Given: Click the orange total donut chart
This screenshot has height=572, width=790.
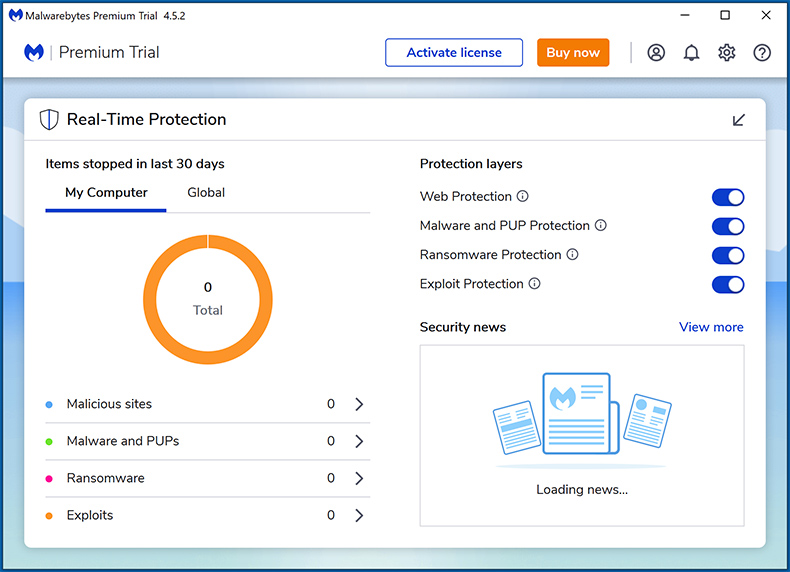Looking at the screenshot, I should click(x=208, y=299).
